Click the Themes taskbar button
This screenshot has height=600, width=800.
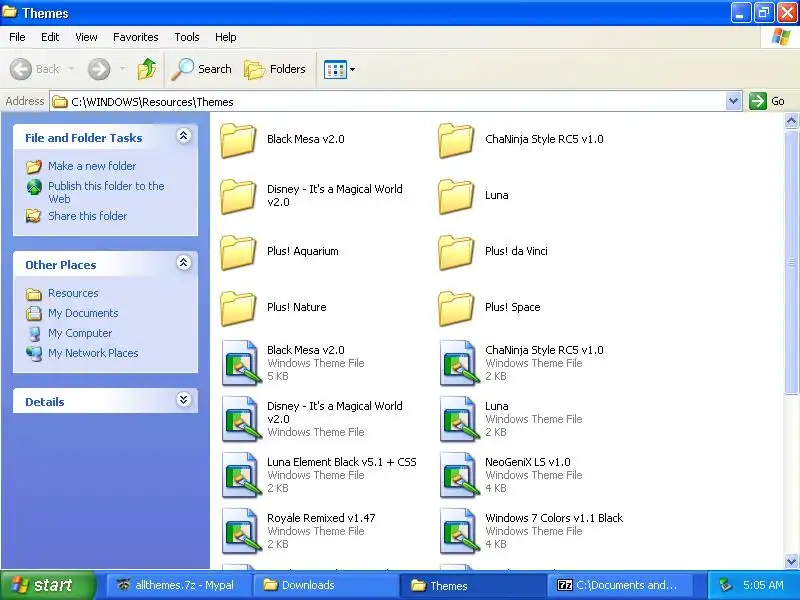pos(473,585)
